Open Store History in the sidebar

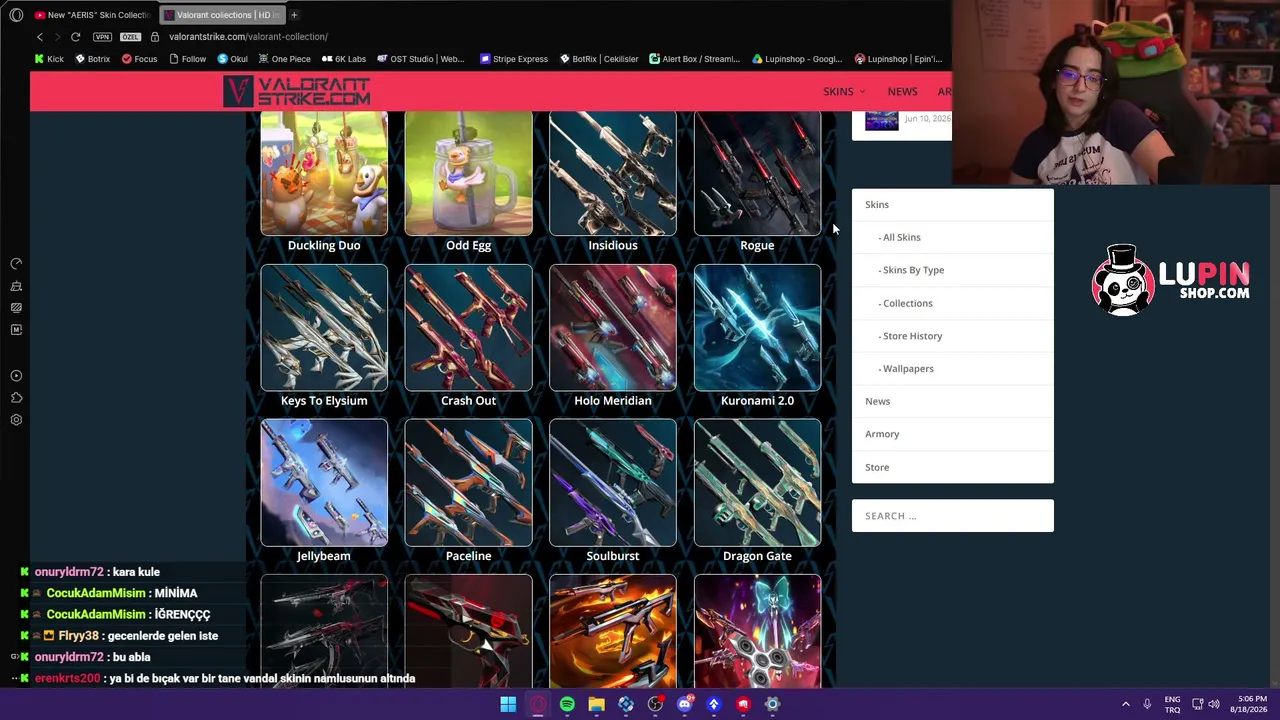[x=910, y=336]
